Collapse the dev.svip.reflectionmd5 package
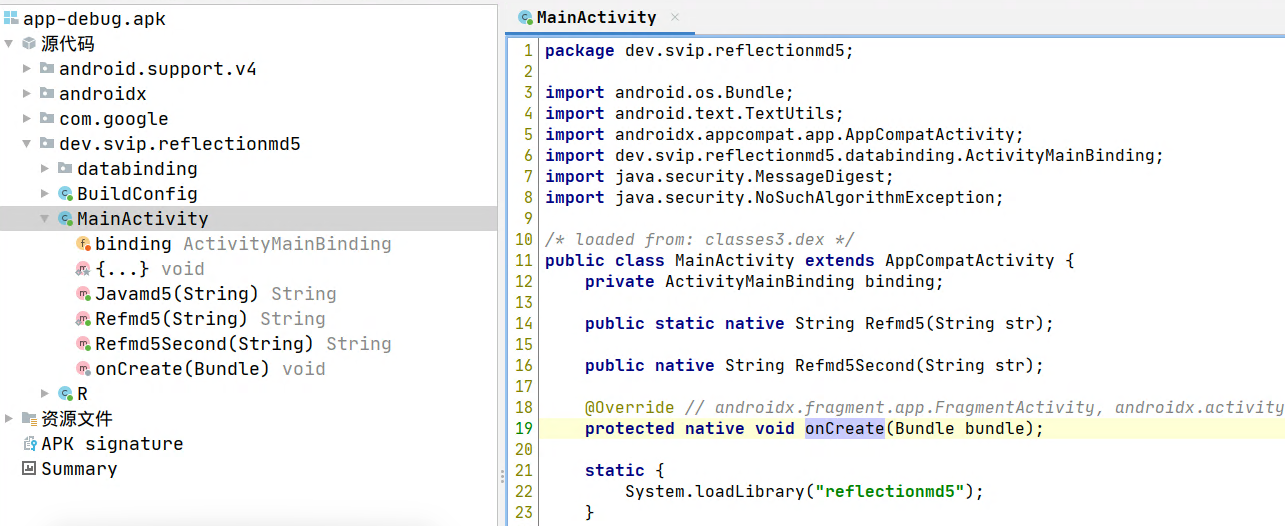The height and width of the screenshot is (526, 1285). (27, 144)
